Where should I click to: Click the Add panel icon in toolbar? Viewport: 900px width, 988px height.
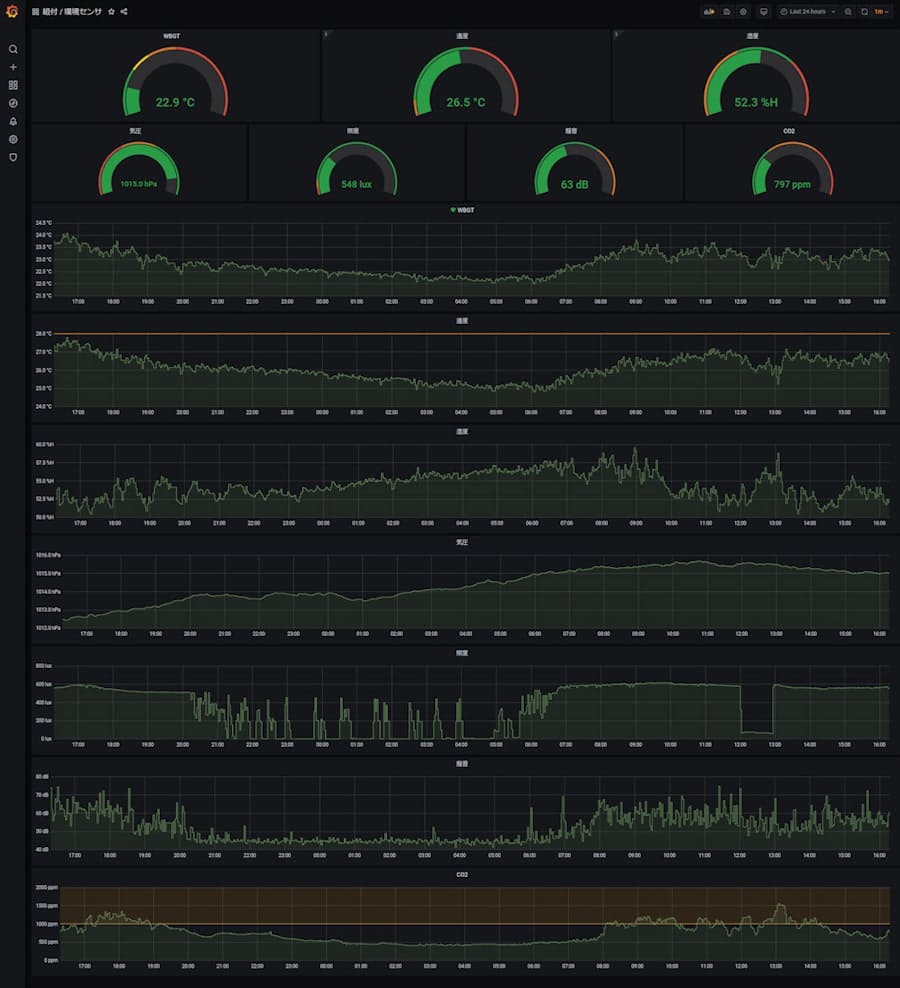tap(709, 12)
